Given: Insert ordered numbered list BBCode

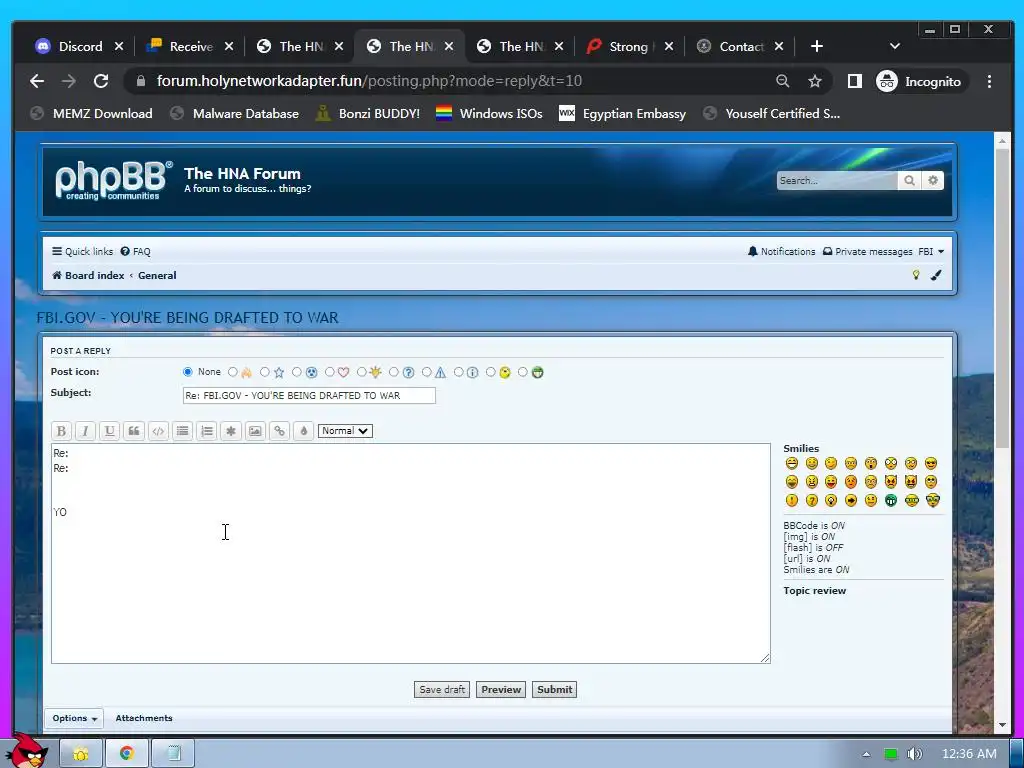Looking at the screenshot, I should pyautogui.click(x=207, y=431).
